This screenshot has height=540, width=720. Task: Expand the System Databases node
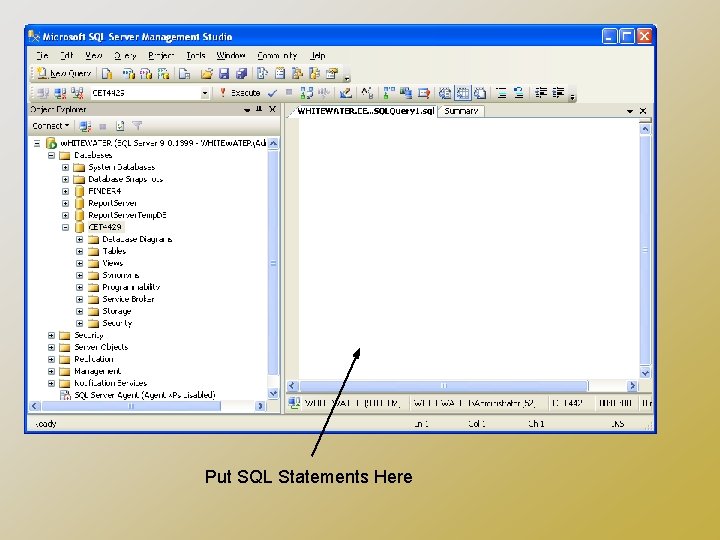pos(65,167)
